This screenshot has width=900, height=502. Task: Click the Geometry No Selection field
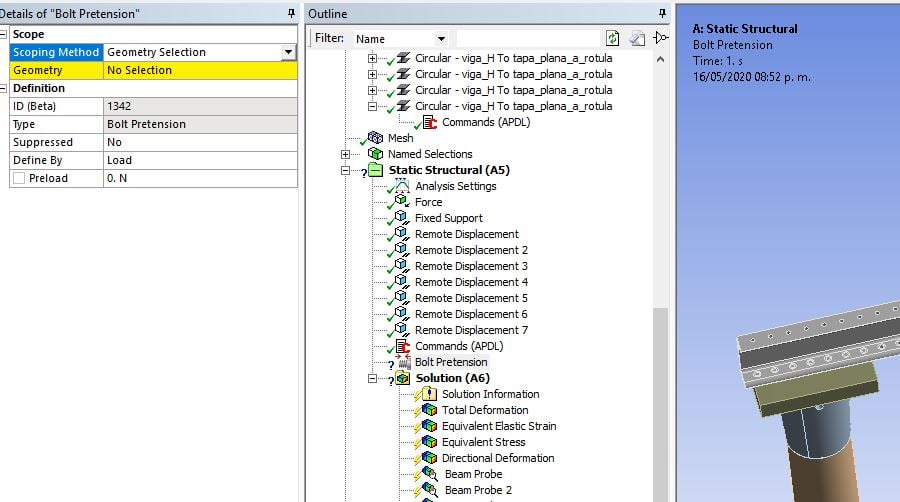(200, 70)
